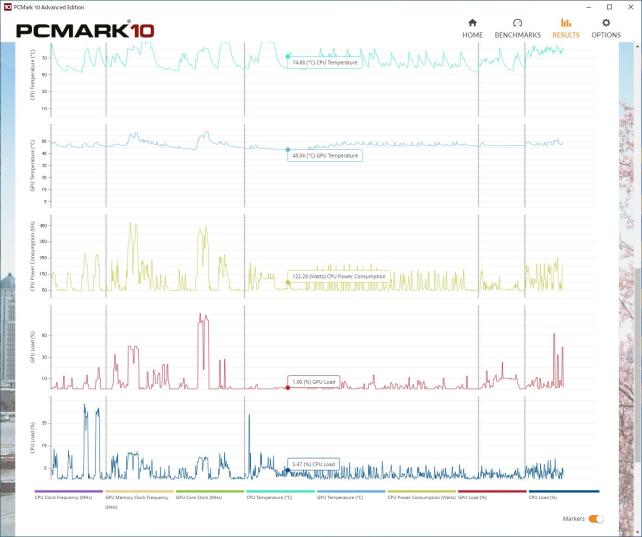Select the CPU Temperature chart data point dot
The width and height of the screenshot is (642, 537).
(x=288, y=56)
